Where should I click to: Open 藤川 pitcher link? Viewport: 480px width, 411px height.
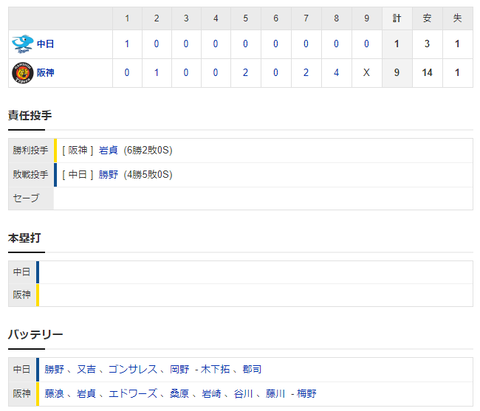(275, 393)
